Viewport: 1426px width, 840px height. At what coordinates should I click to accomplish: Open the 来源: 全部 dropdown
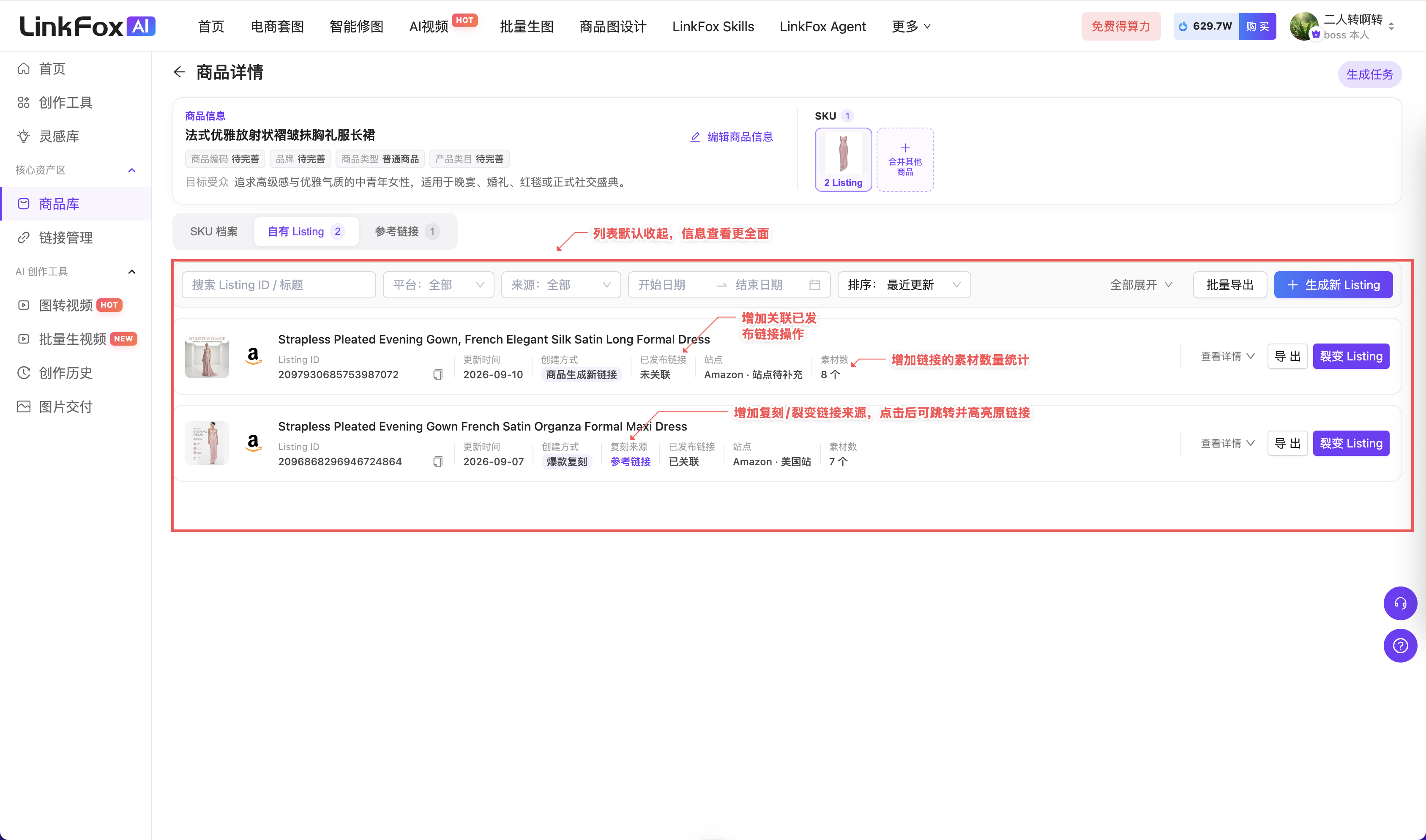coord(560,285)
